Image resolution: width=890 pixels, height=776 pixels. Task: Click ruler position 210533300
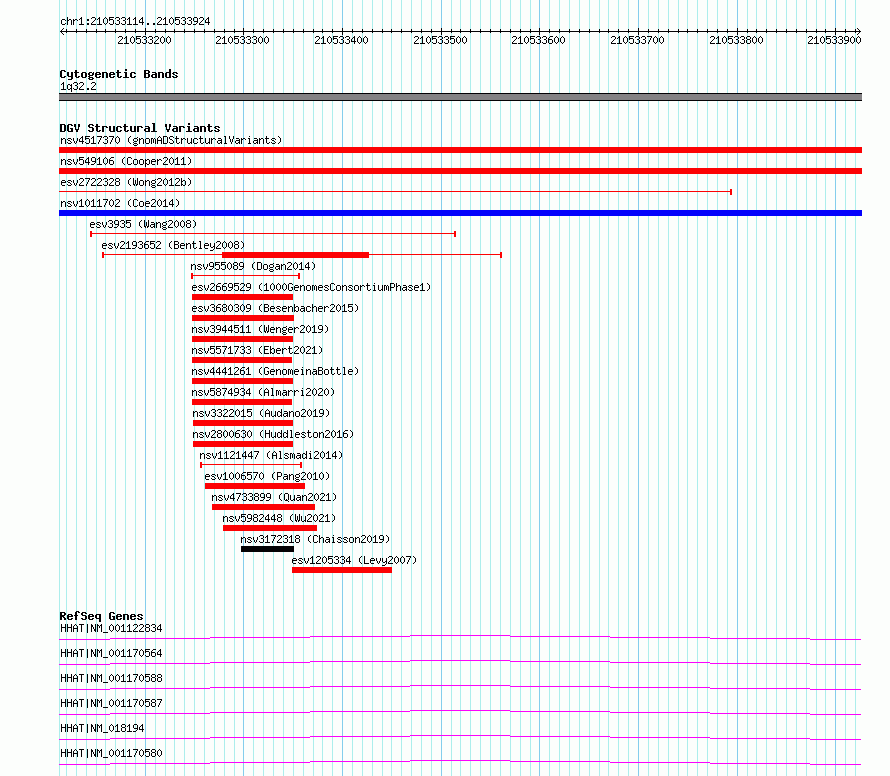point(242,40)
